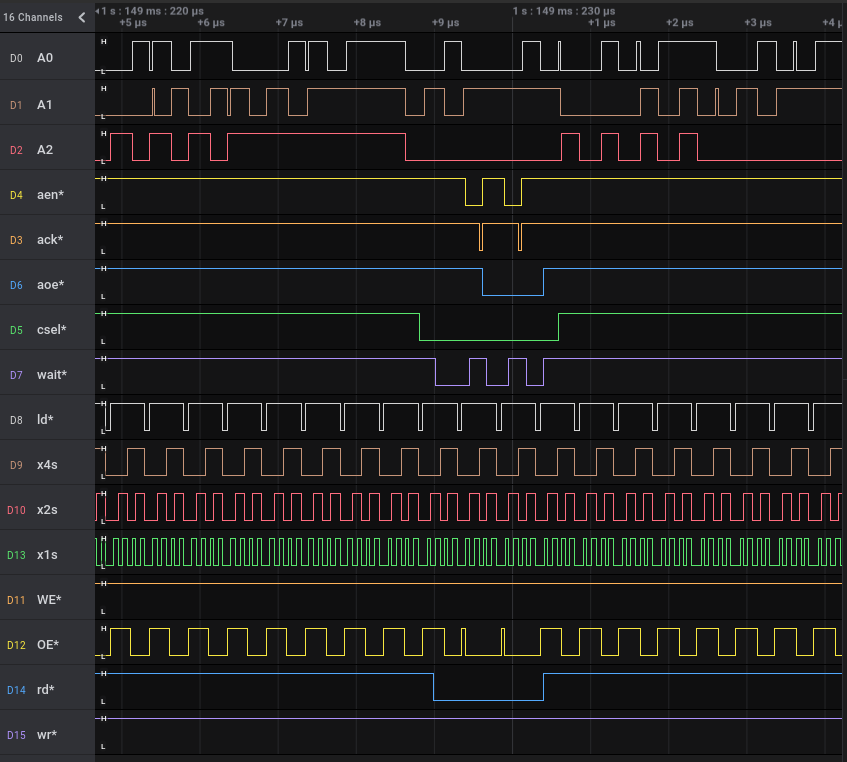Select channel D4 aen* row label

coord(48,194)
